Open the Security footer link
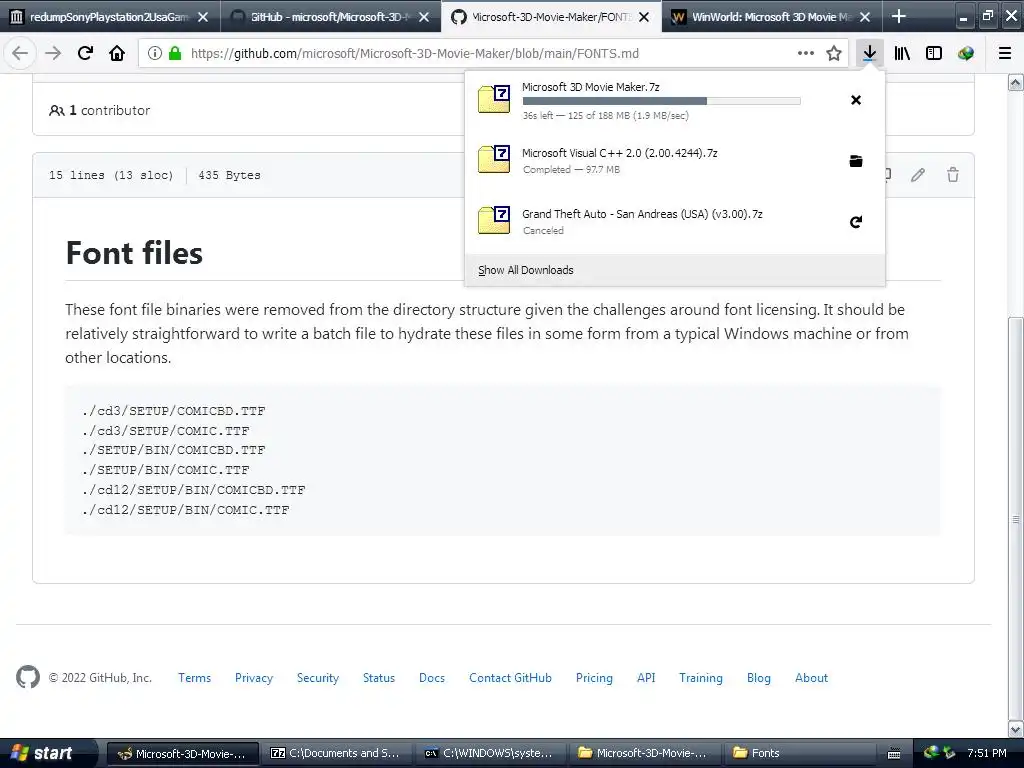1024x768 pixels. pos(318,678)
